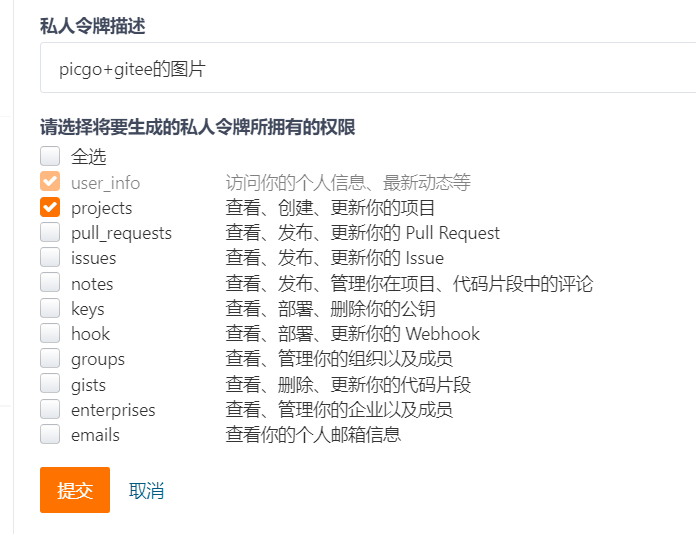
Task: Tick the gists permission checkbox
Action: [x=50, y=384]
